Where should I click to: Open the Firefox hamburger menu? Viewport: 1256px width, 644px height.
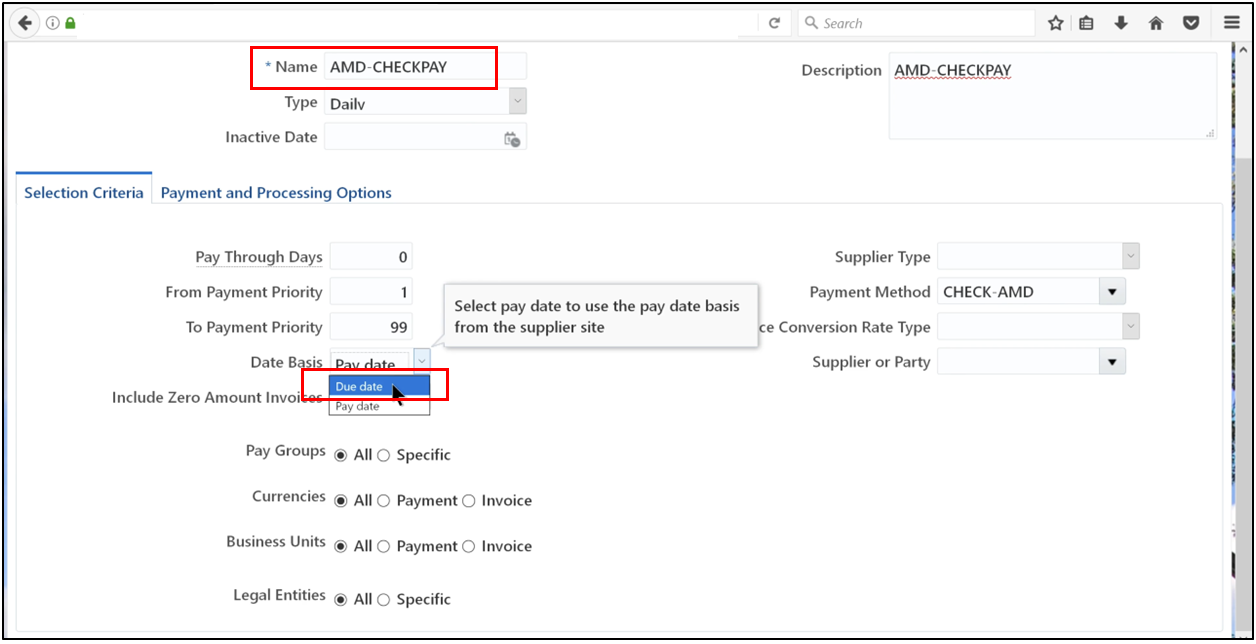(x=1231, y=22)
